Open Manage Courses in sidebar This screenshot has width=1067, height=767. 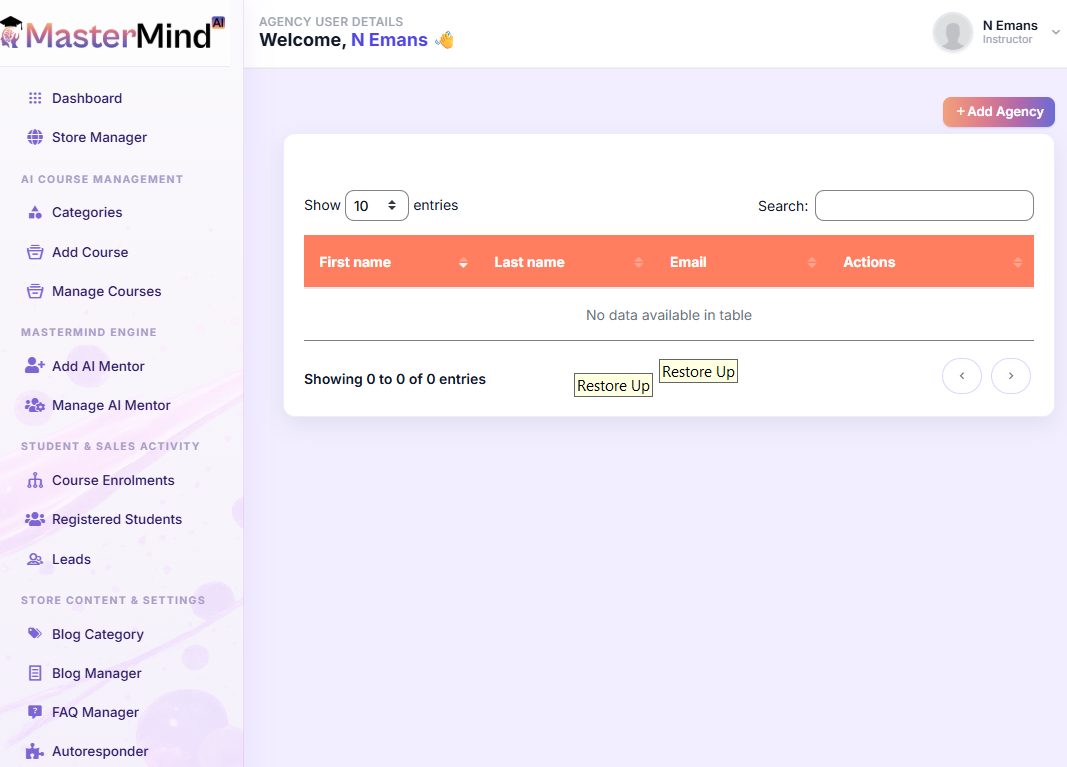[x=106, y=291]
